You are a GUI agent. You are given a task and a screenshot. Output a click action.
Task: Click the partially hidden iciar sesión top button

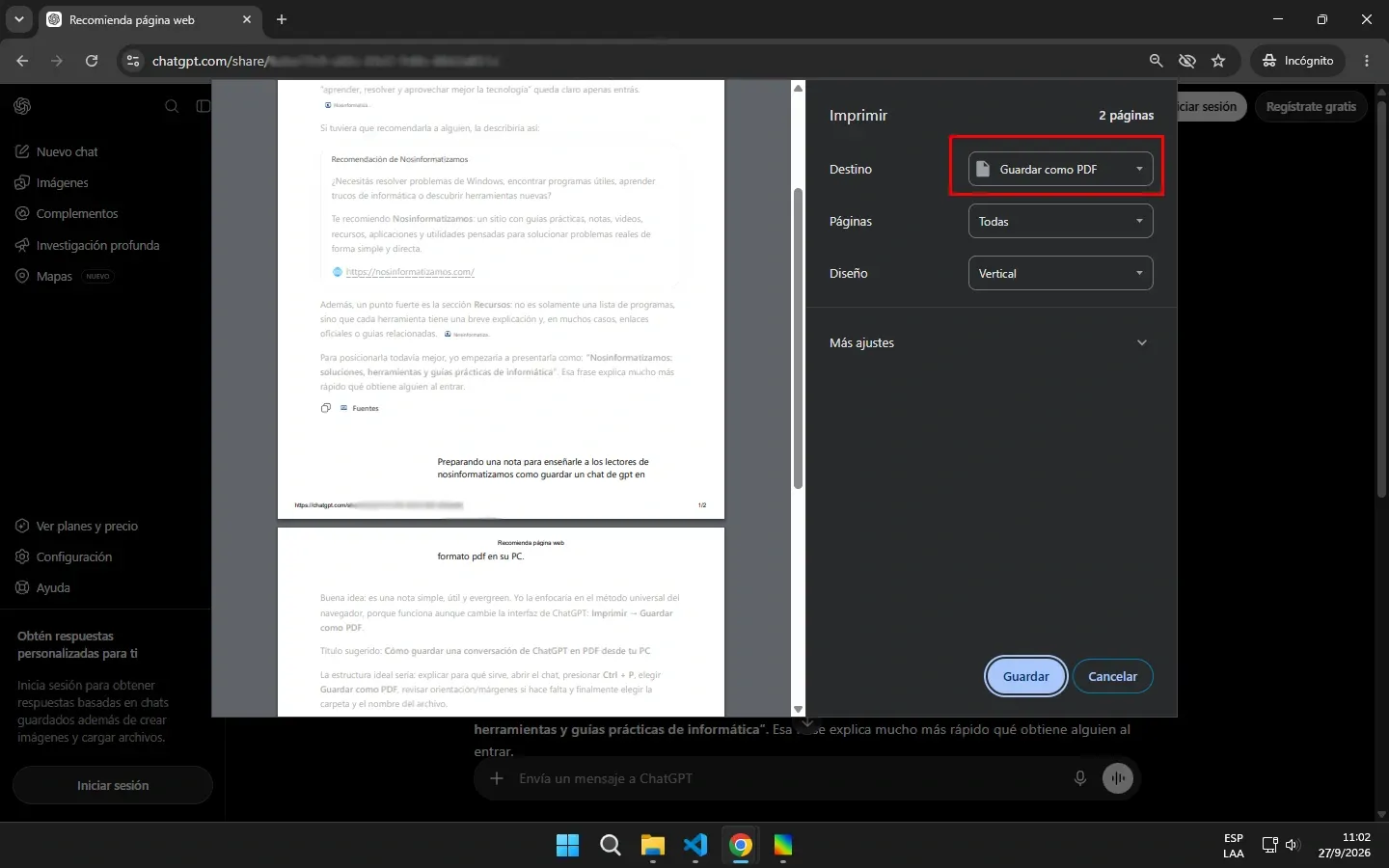1212,106
